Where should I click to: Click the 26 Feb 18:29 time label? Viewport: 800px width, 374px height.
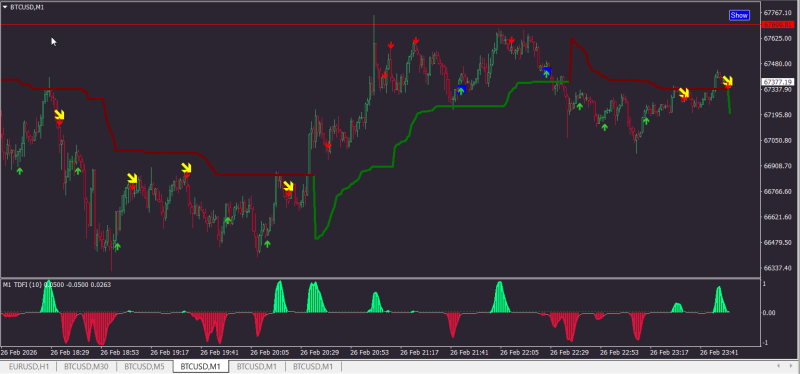tap(70, 352)
